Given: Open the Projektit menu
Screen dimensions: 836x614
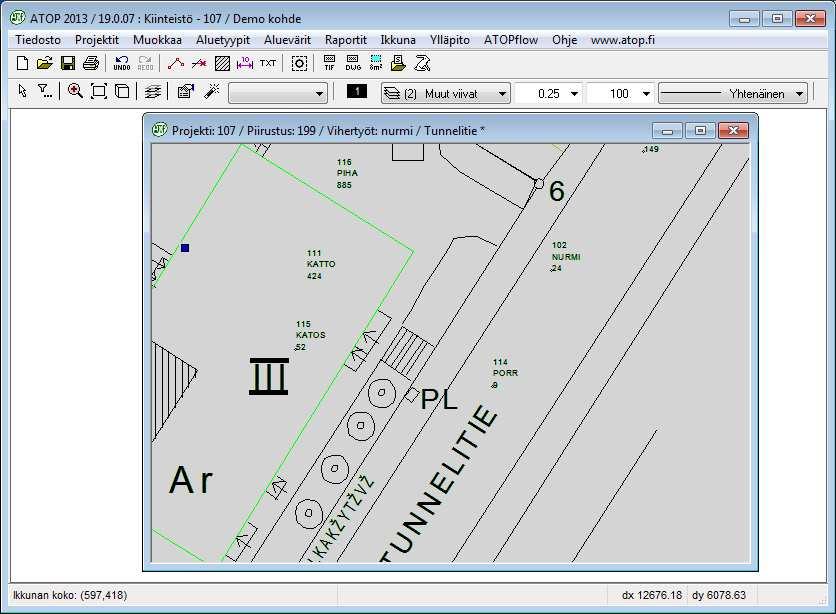Looking at the screenshot, I should click(97, 40).
